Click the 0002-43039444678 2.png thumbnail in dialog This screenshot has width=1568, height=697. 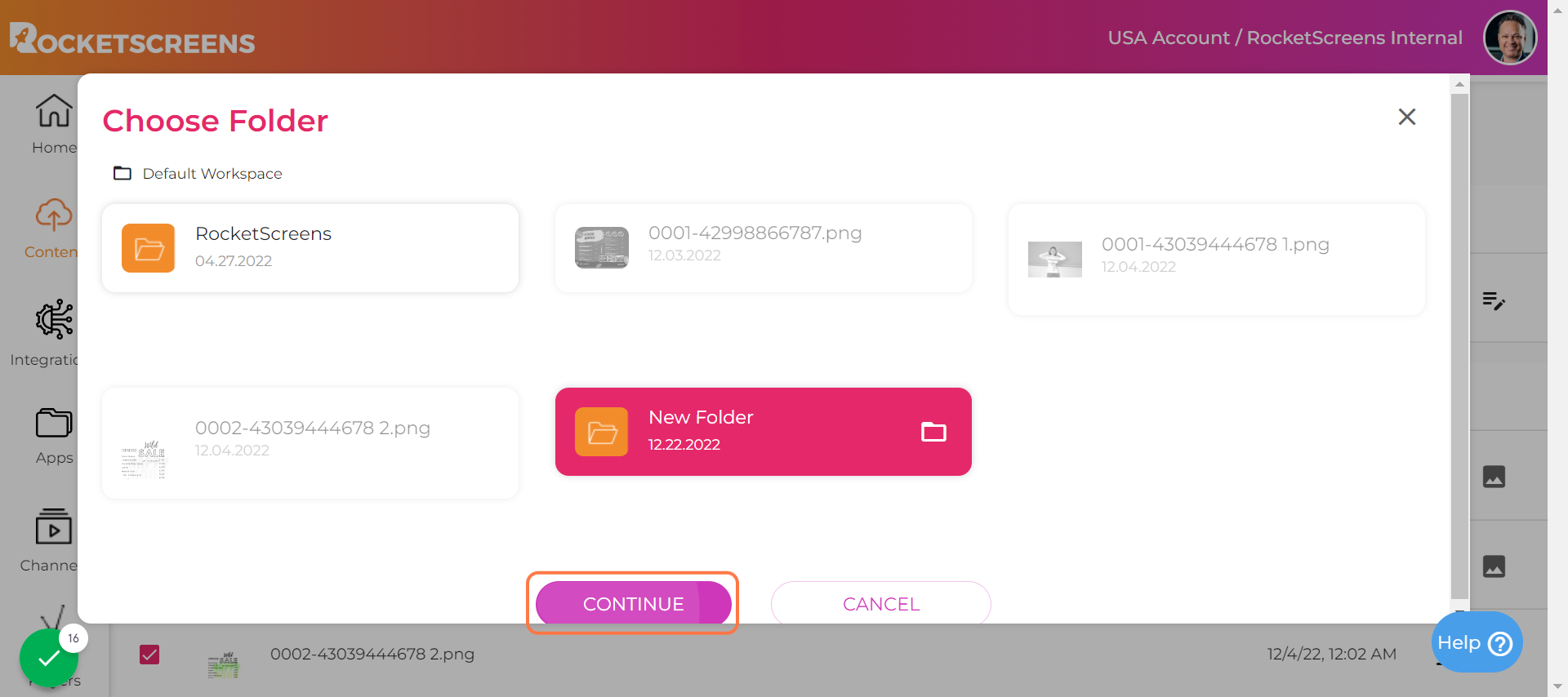[x=144, y=459]
